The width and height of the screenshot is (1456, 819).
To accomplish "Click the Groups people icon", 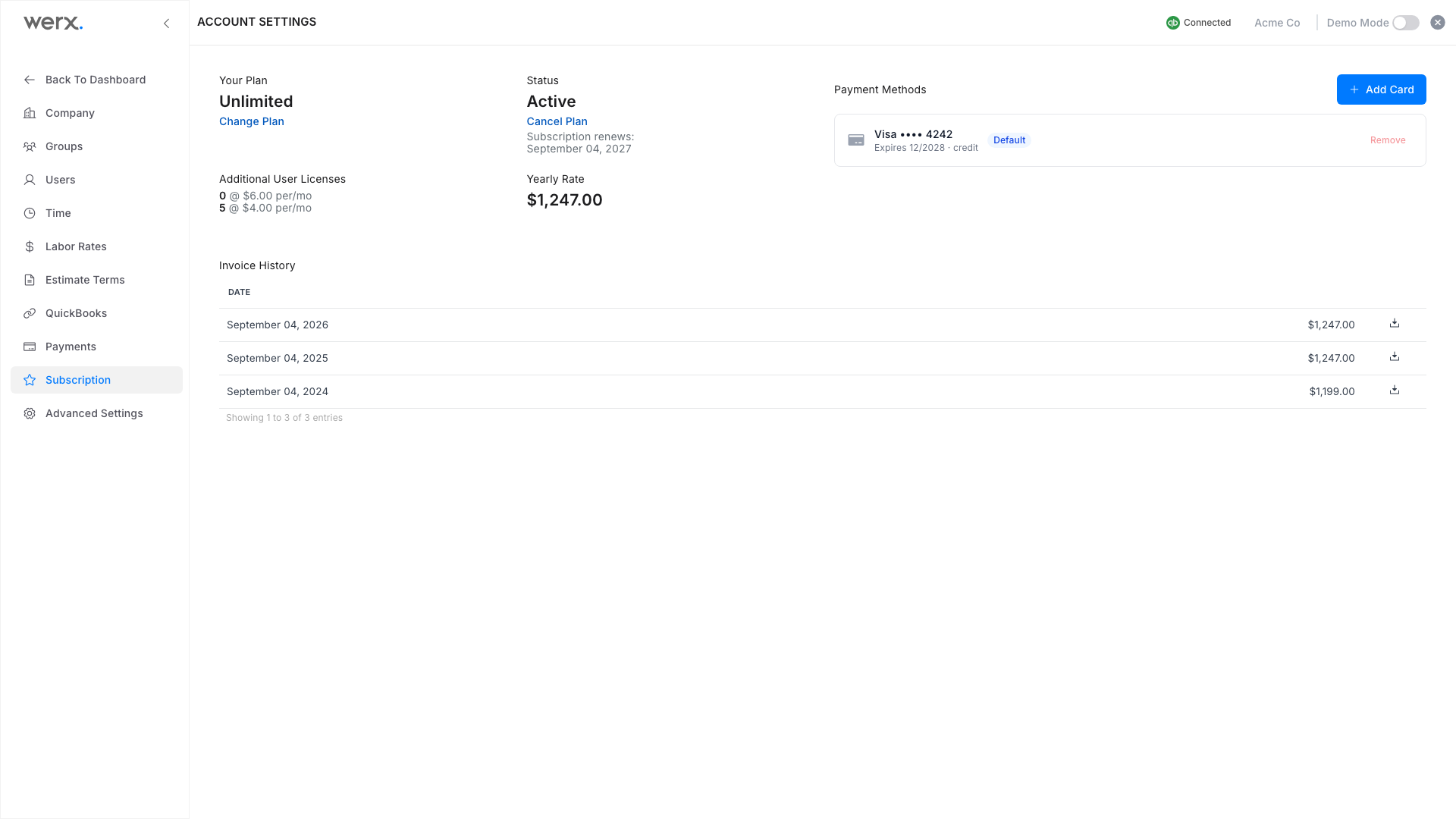I will 30,146.
